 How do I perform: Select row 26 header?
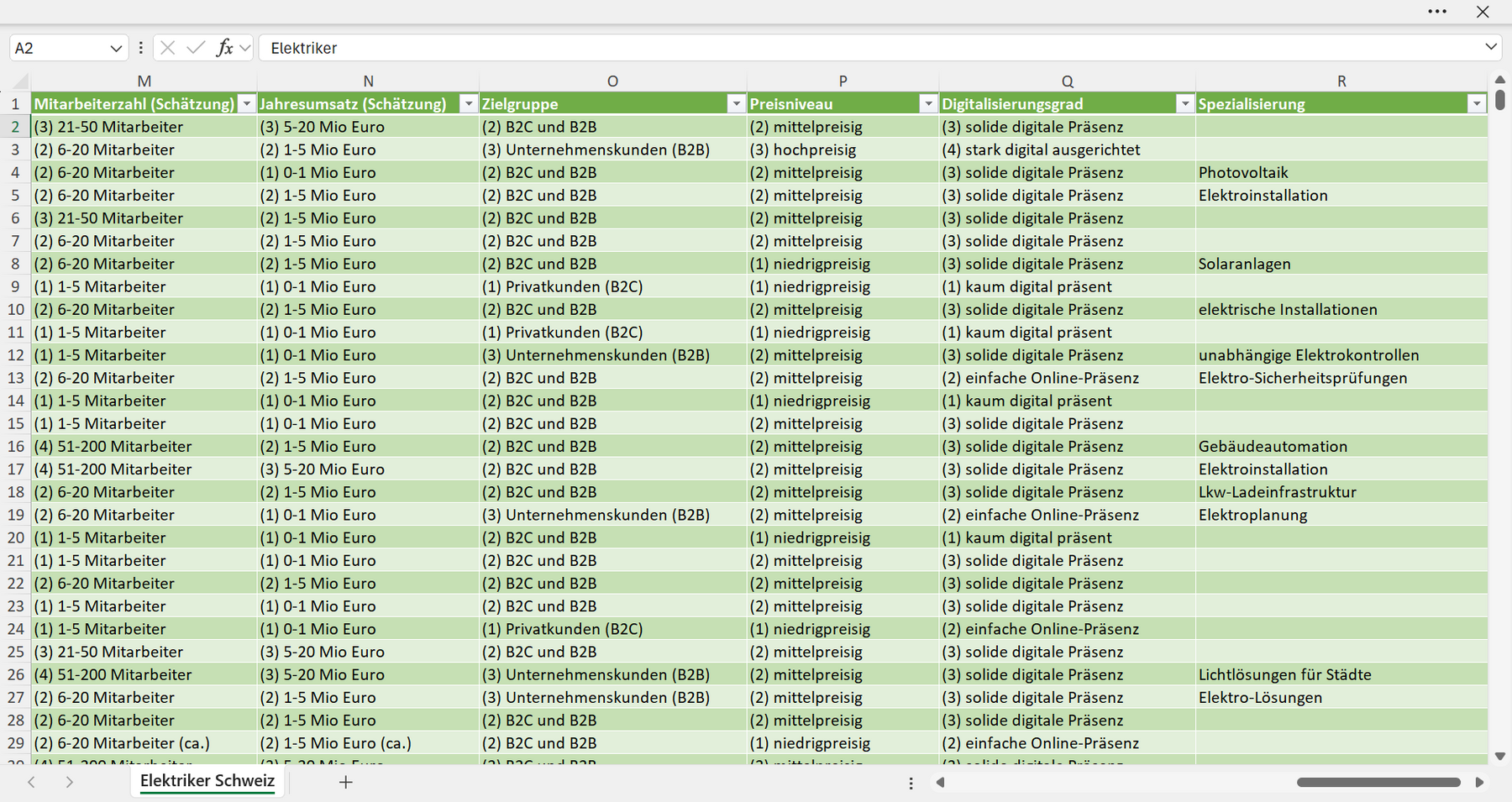click(15, 675)
